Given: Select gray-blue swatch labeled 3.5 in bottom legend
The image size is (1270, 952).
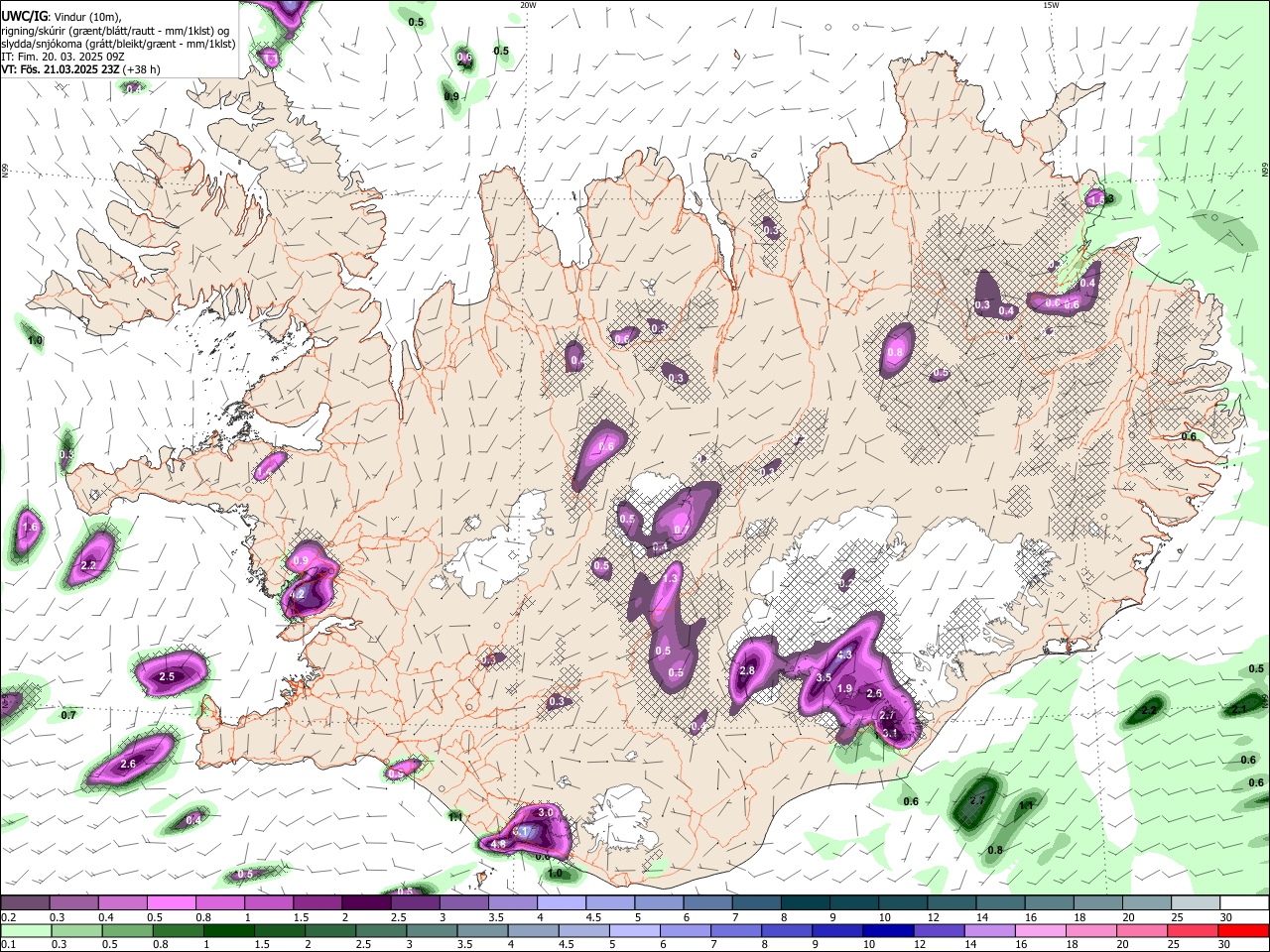Looking at the screenshot, I should (482, 931).
